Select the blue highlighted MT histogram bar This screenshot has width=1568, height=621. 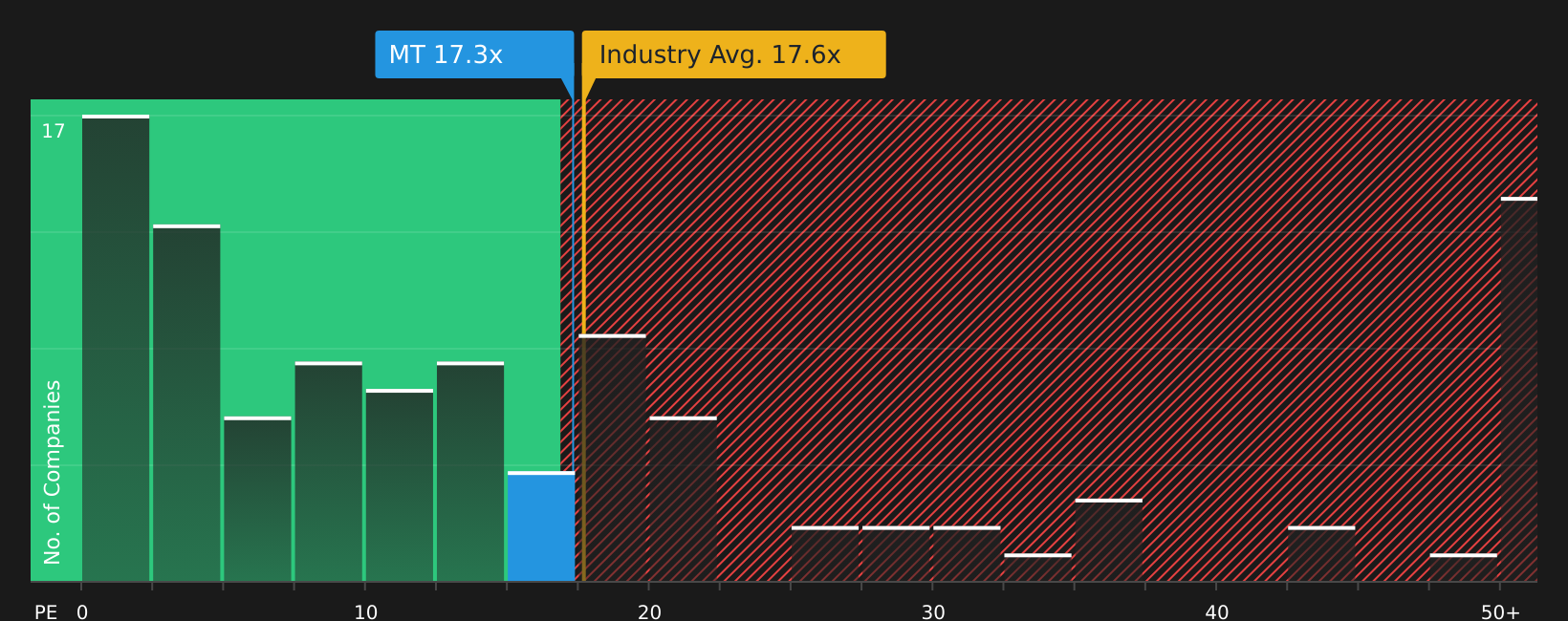[x=541, y=526]
